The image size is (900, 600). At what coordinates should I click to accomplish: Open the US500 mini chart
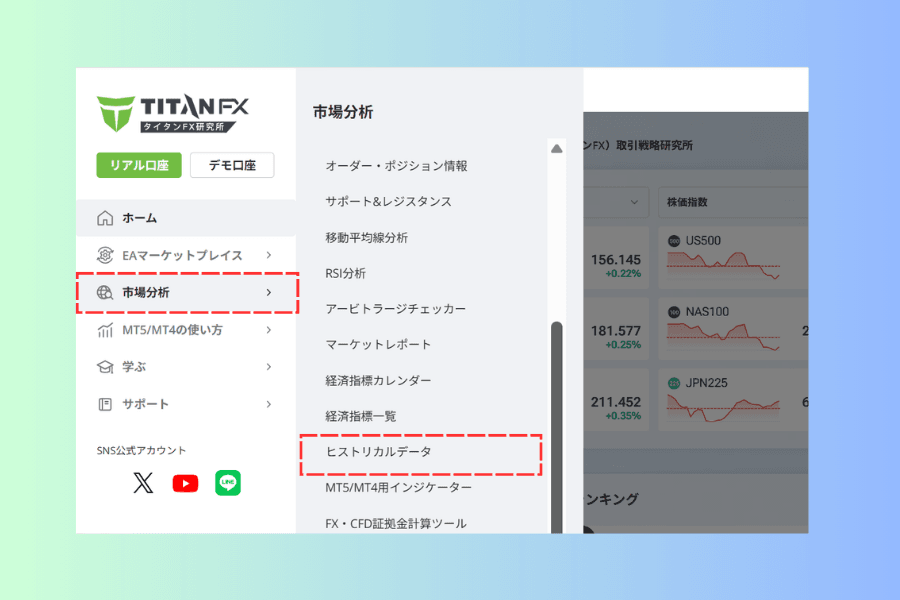click(724, 266)
